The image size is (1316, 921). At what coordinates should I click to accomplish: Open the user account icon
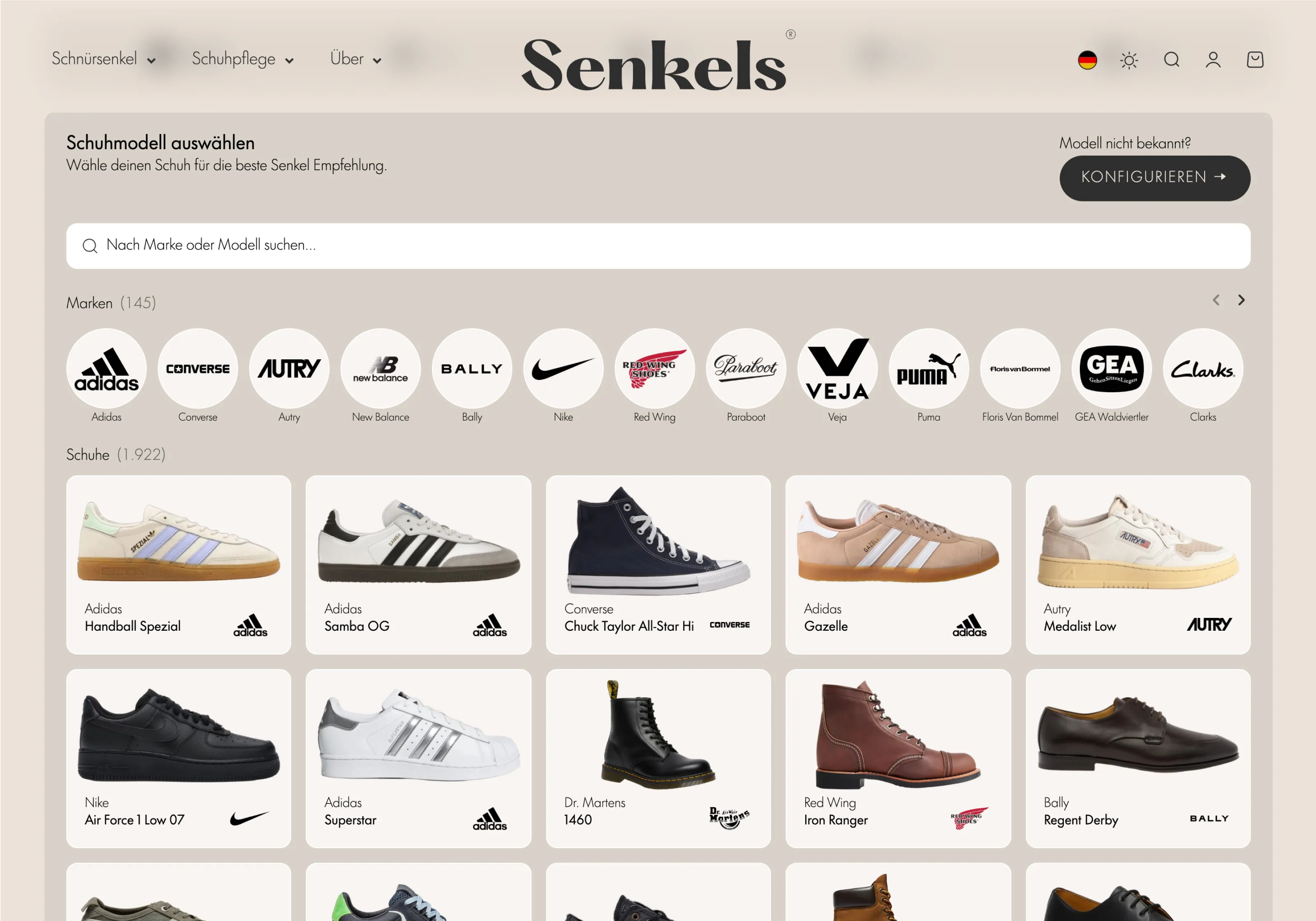(x=1213, y=60)
